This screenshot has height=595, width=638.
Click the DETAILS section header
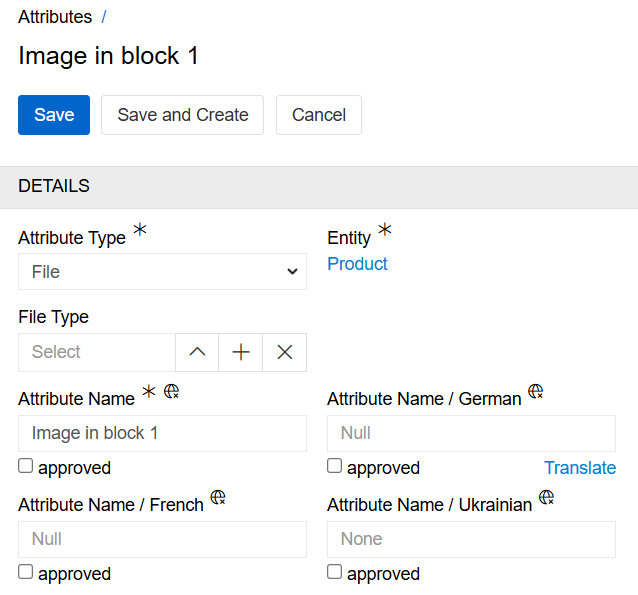[x=54, y=186]
